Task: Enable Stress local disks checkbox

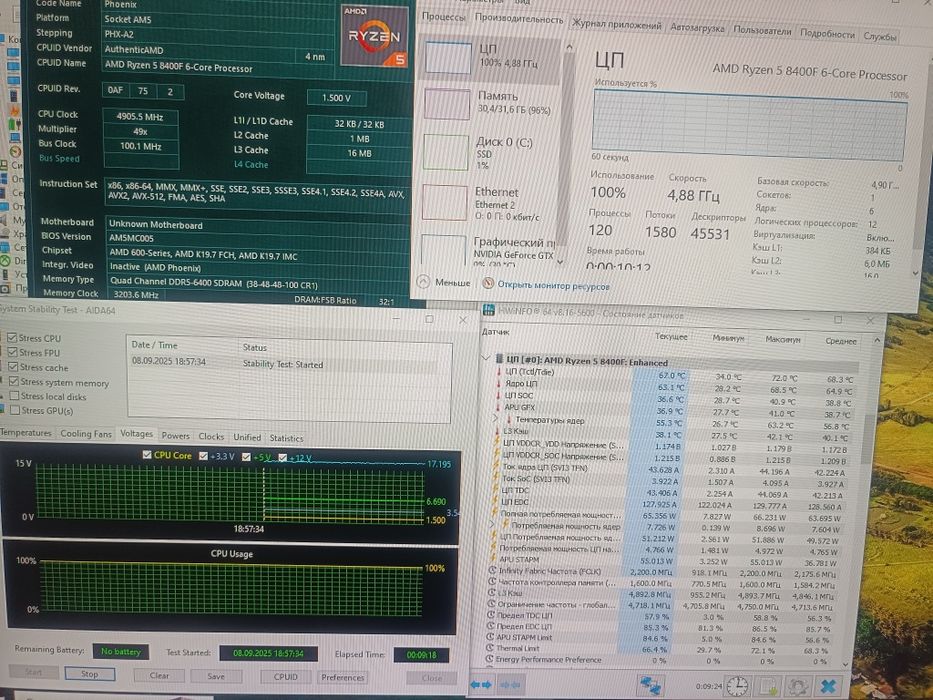Action: 14,395
